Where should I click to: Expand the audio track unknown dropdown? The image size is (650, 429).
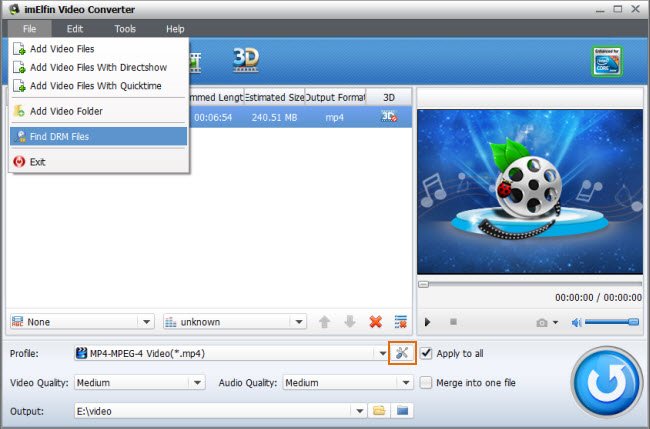tap(299, 322)
